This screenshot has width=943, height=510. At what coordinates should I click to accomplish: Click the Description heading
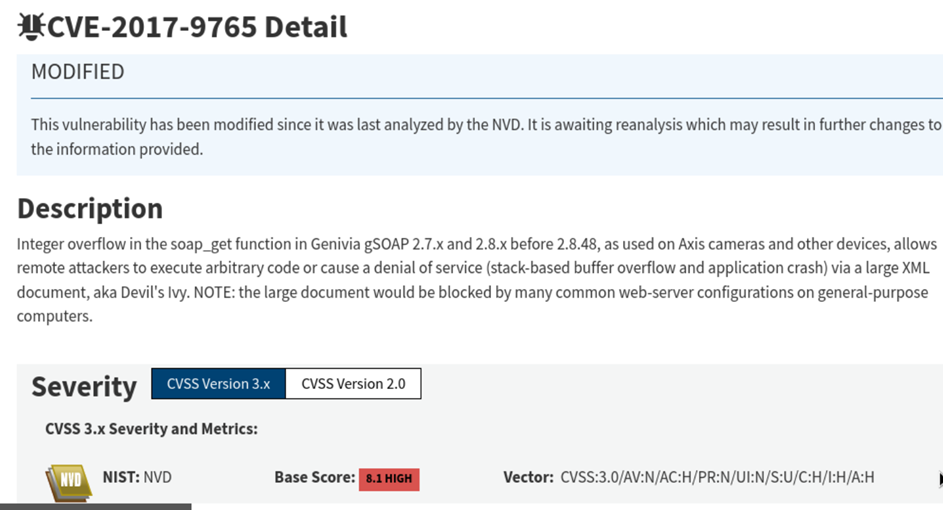tap(90, 208)
